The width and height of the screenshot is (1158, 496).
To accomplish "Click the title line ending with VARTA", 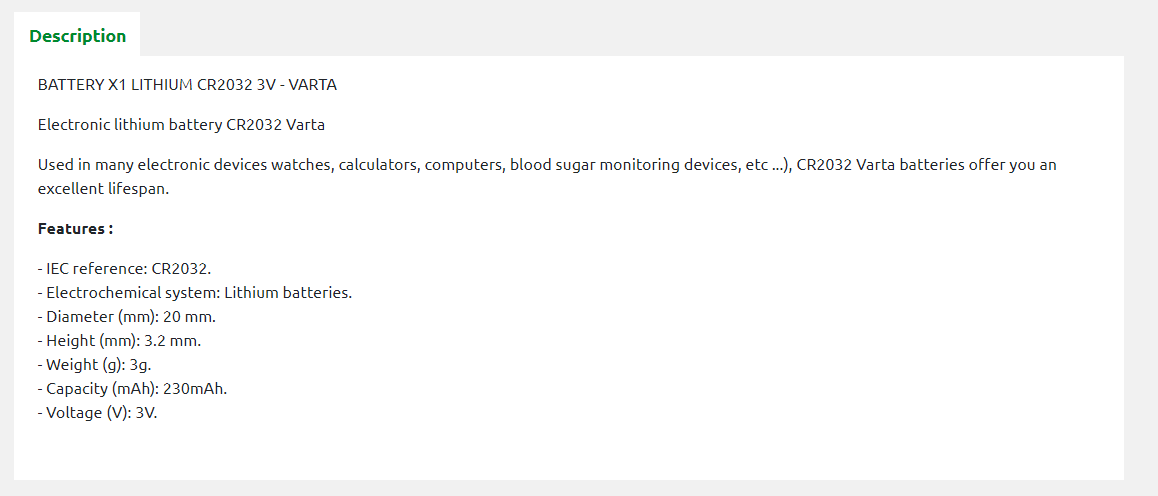I will [x=188, y=85].
